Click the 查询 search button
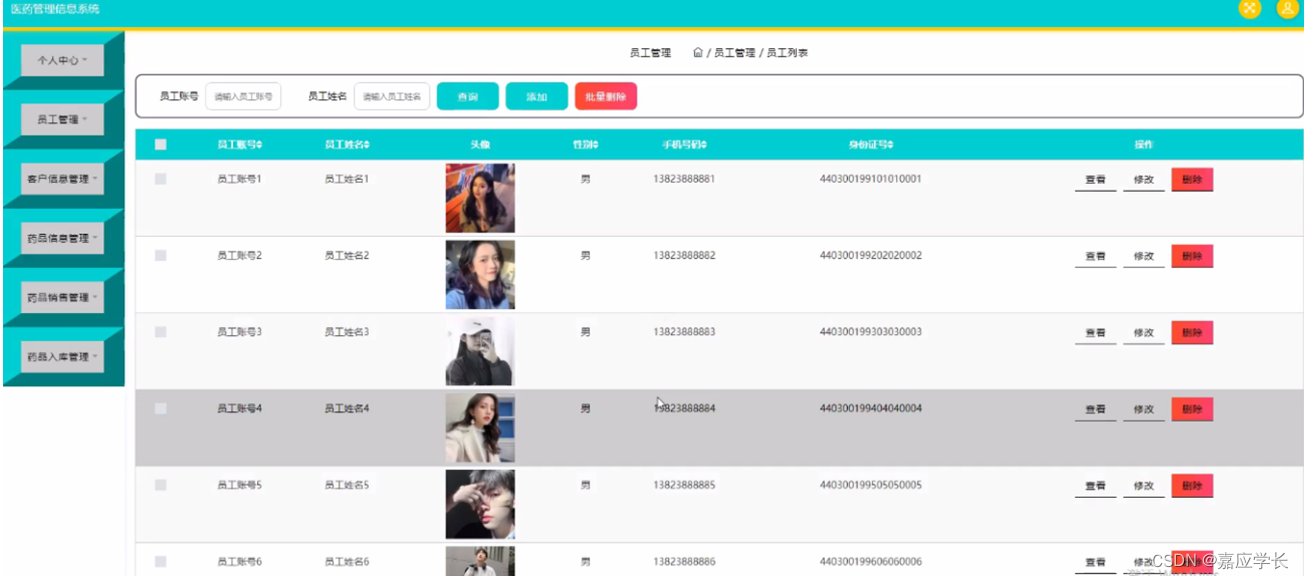This screenshot has width=1304, height=579. (x=467, y=96)
